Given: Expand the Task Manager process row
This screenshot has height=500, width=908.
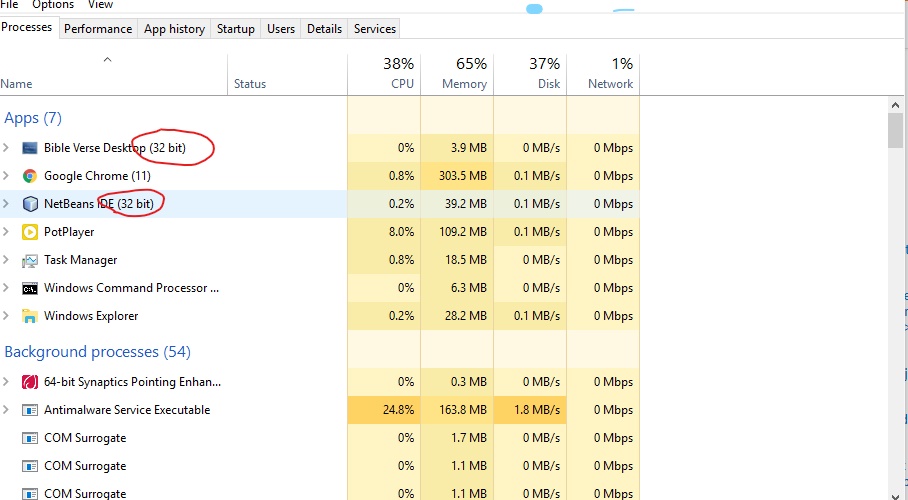Looking at the screenshot, I should point(6,260).
